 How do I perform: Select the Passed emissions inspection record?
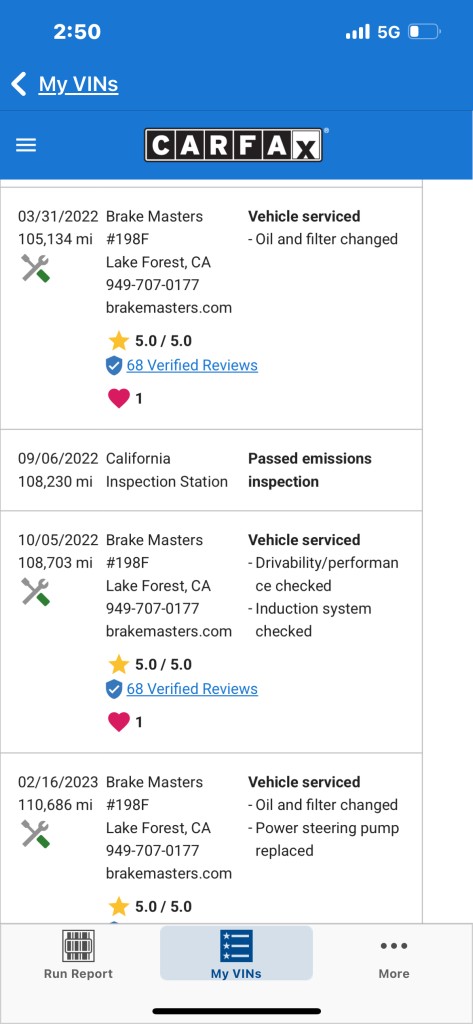click(x=211, y=470)
